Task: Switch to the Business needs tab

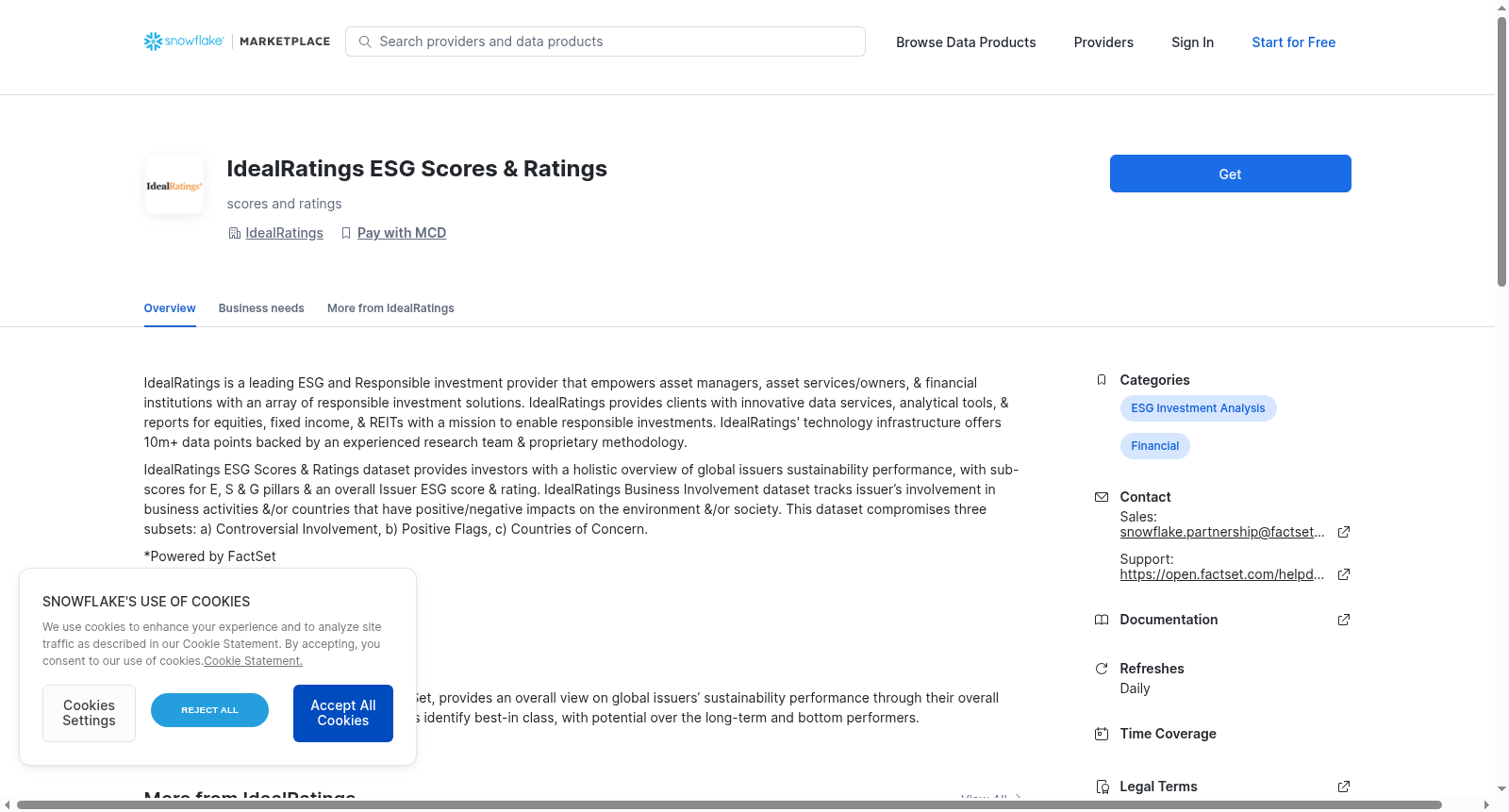Action: coord(261,308)
